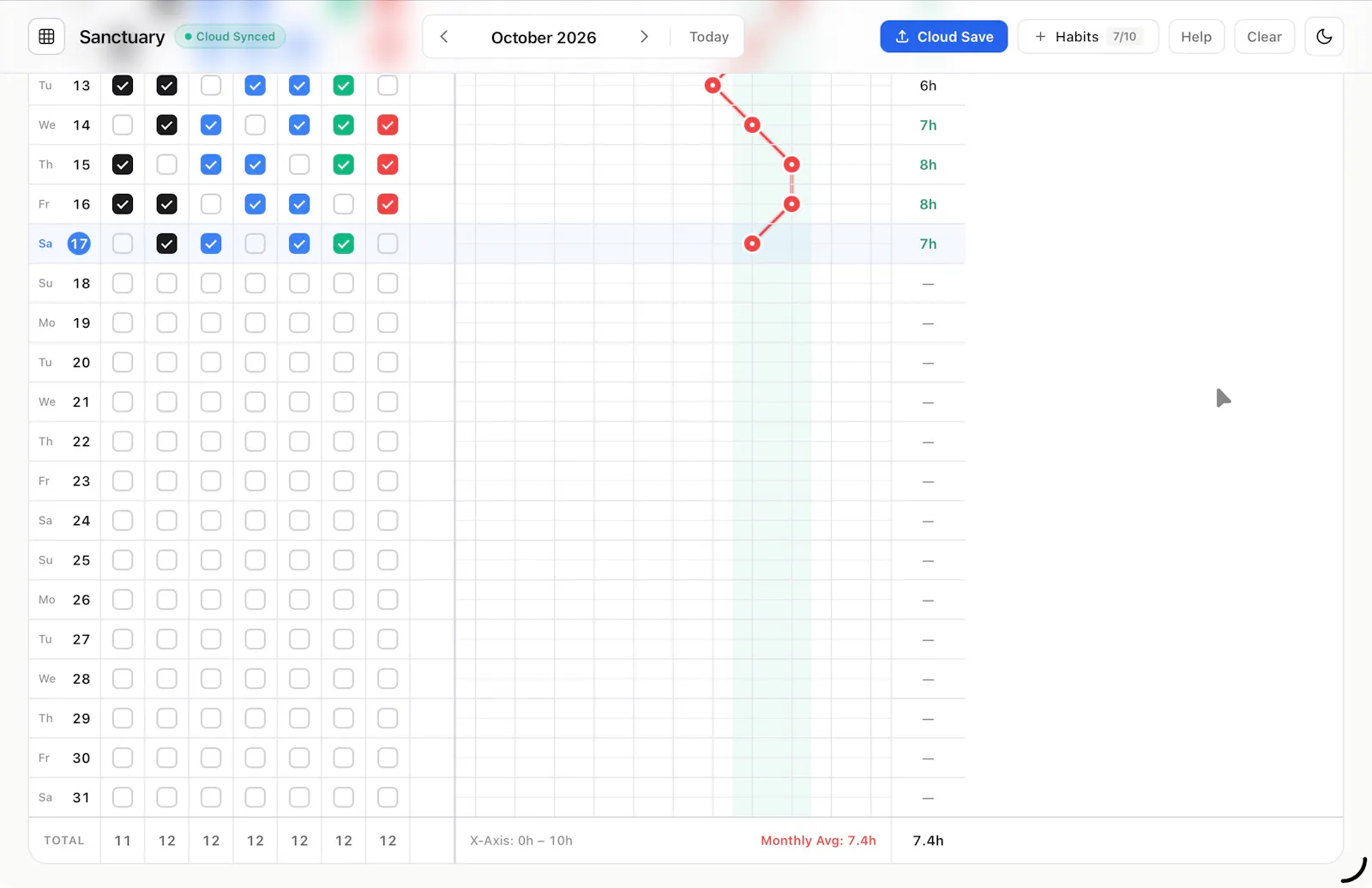Uncheck the black checkbox on Sa 17
This screenshot has height=888, width=1372.
(x=167, y=244)
